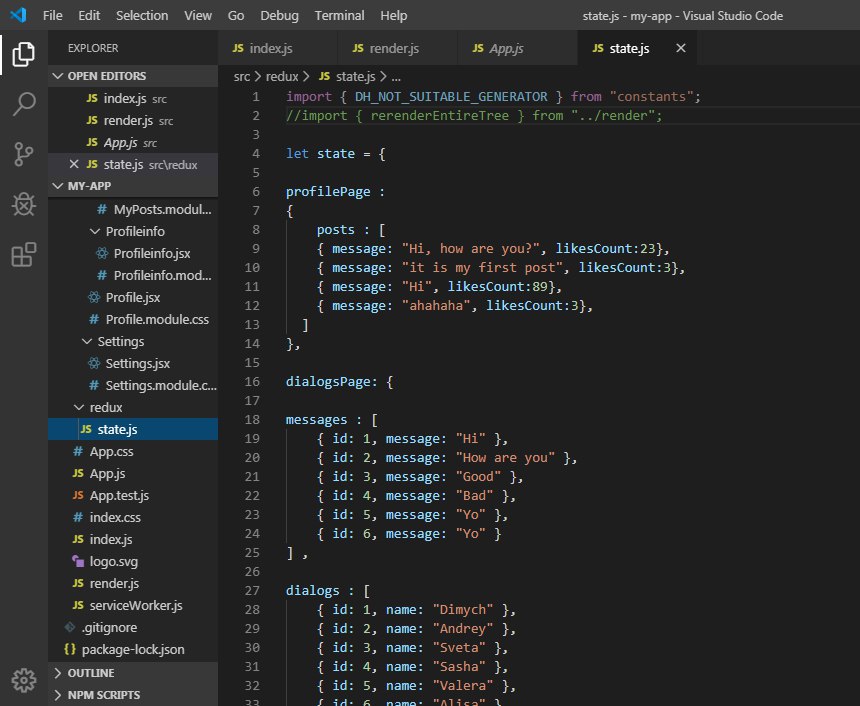Open the Debug view icon
The height and width of the screenshot is (706, 860).
point(23,204)
